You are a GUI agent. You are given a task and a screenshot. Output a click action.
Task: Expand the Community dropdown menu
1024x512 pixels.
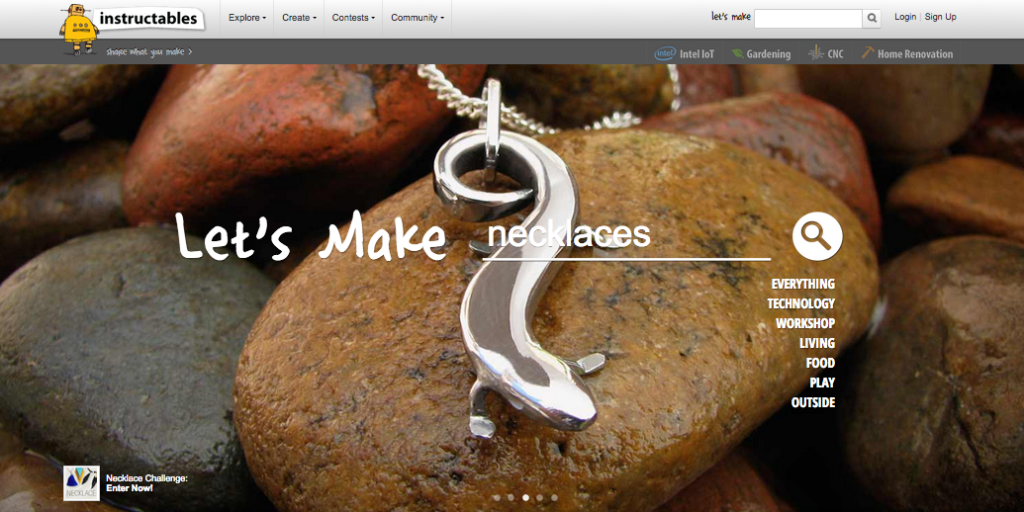417,18
